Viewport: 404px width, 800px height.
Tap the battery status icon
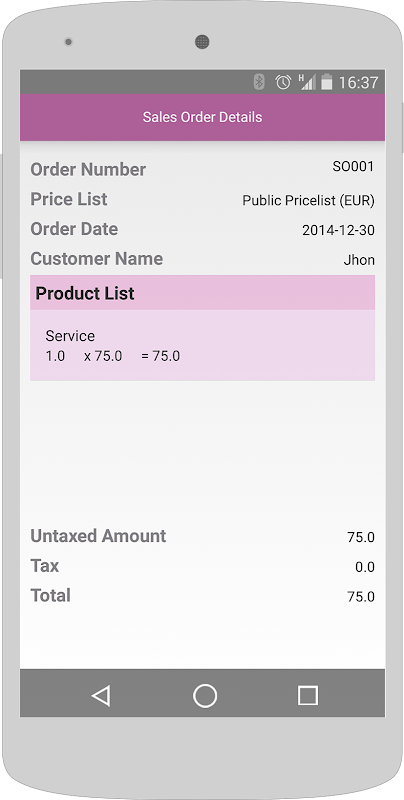click(x=326, y=82)
